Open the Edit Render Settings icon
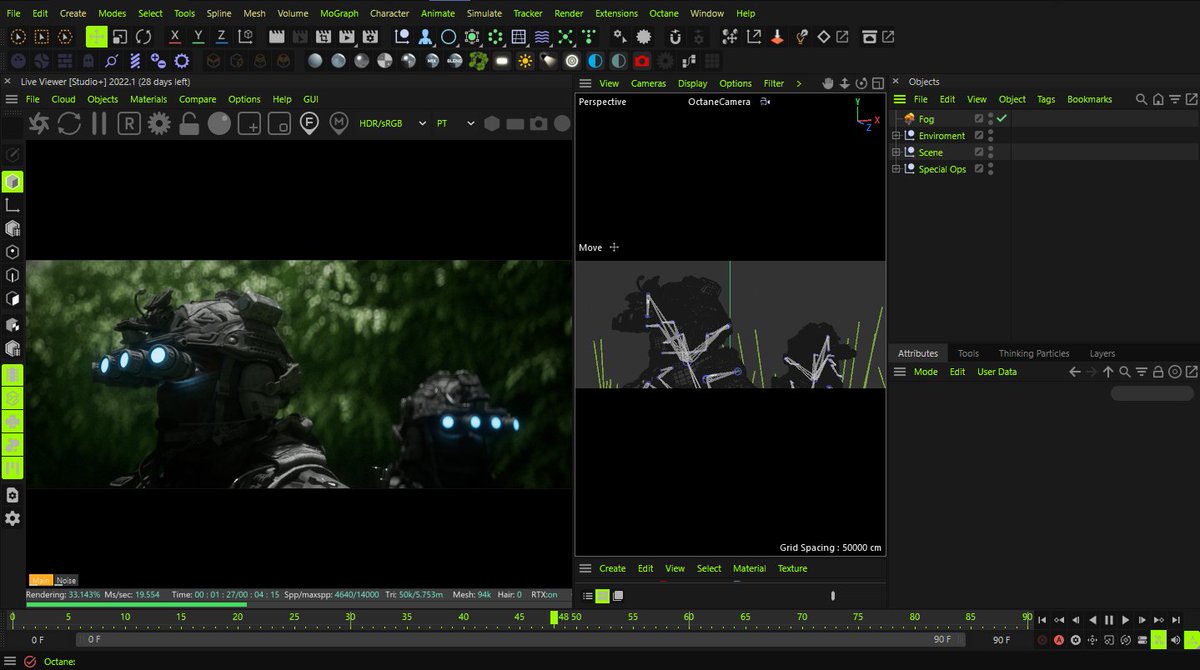Image resolution: width=1200 pixels, height=670 pixels. [370, 37]
